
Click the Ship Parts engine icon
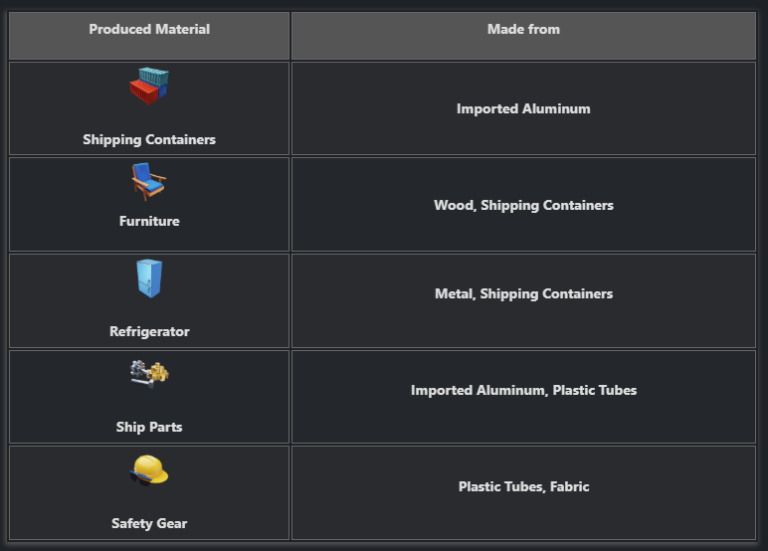pos(149,373)
